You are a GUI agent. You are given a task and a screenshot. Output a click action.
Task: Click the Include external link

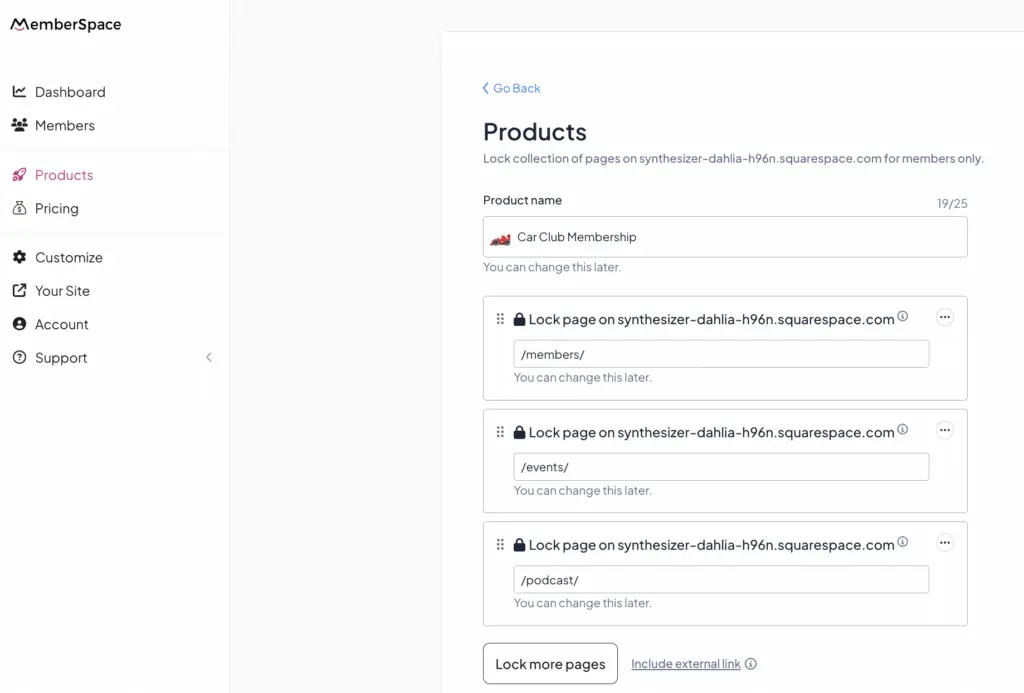(x=686, y=664)
